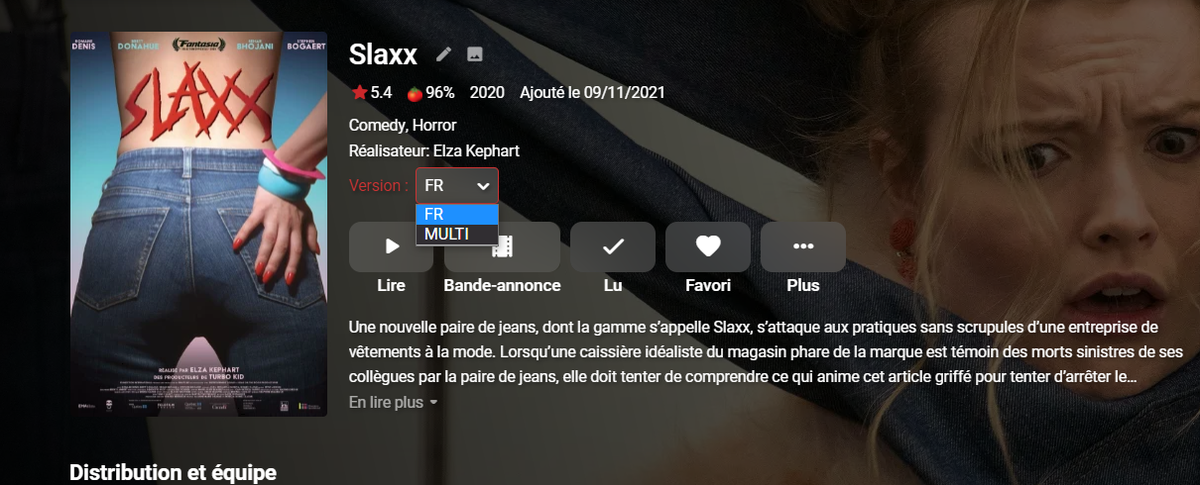Select FR in the version list
Viewport: 1200px width, 485px height.
pos(457,214)
